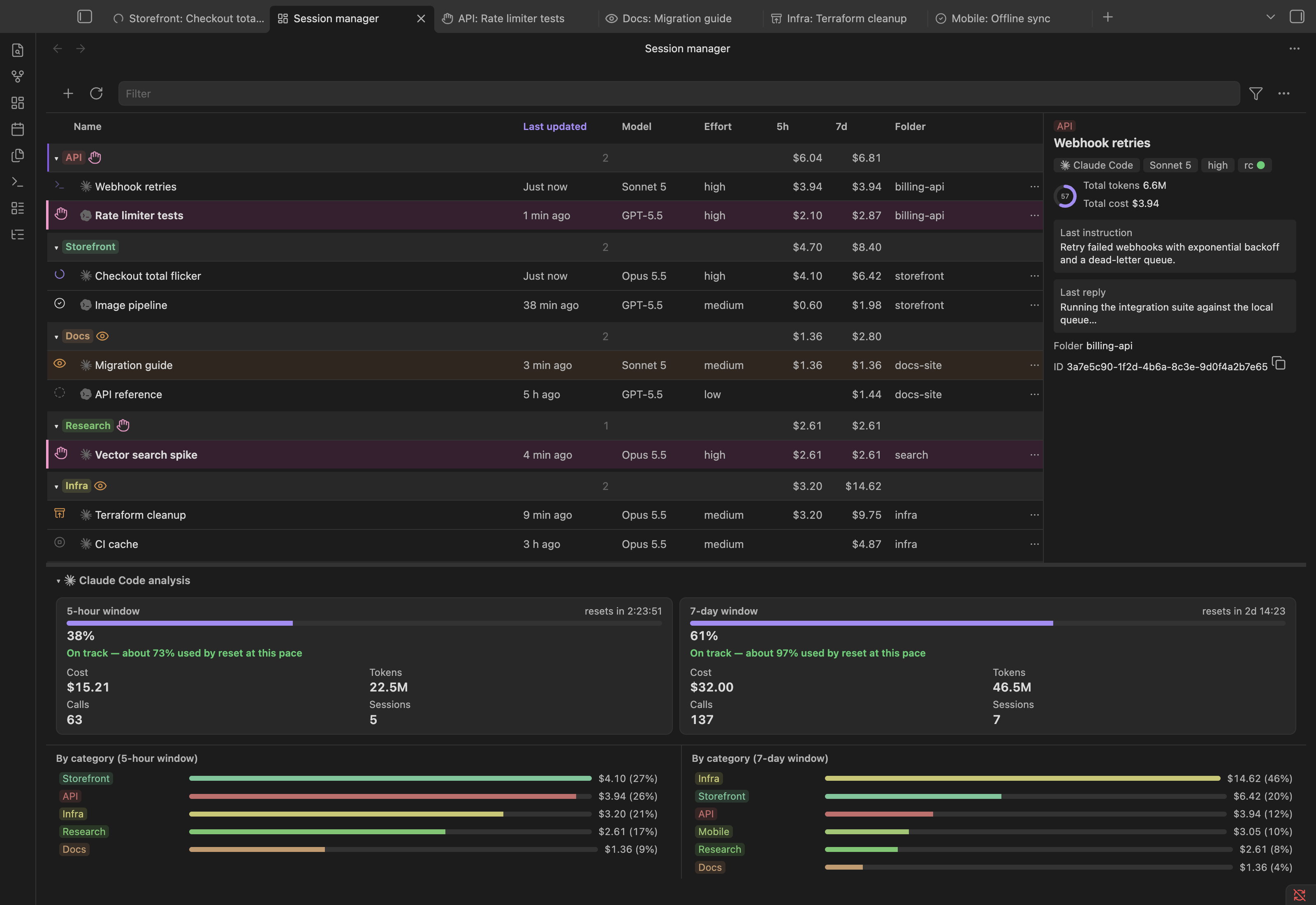The width and height of the screenshot is (1316, 905).
Task: Collapse the Claude Code analysis section
Action: click(58, 581)
